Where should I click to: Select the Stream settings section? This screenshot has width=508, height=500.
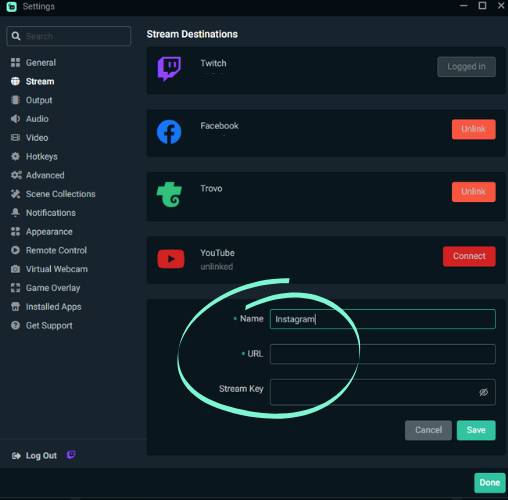(x=40, y=81)
